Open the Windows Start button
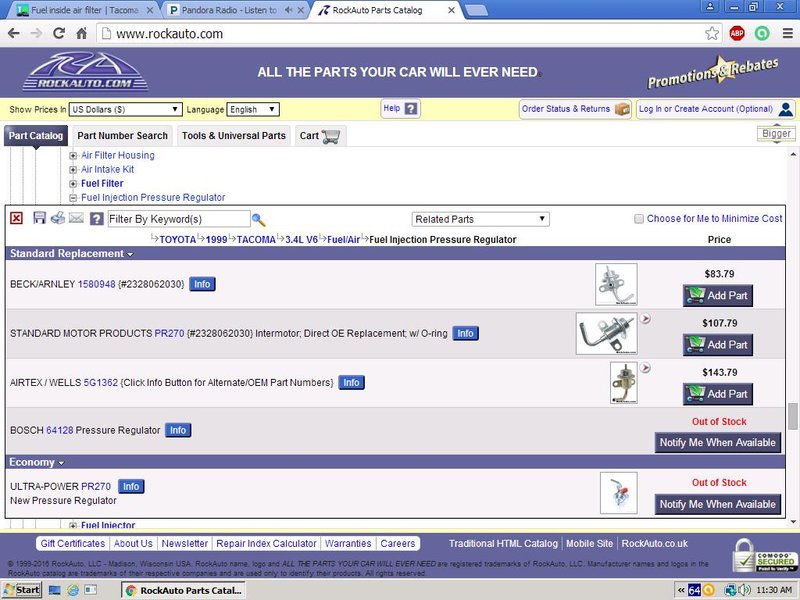Viewport: 800px width, 600px height. pos(21,590)
